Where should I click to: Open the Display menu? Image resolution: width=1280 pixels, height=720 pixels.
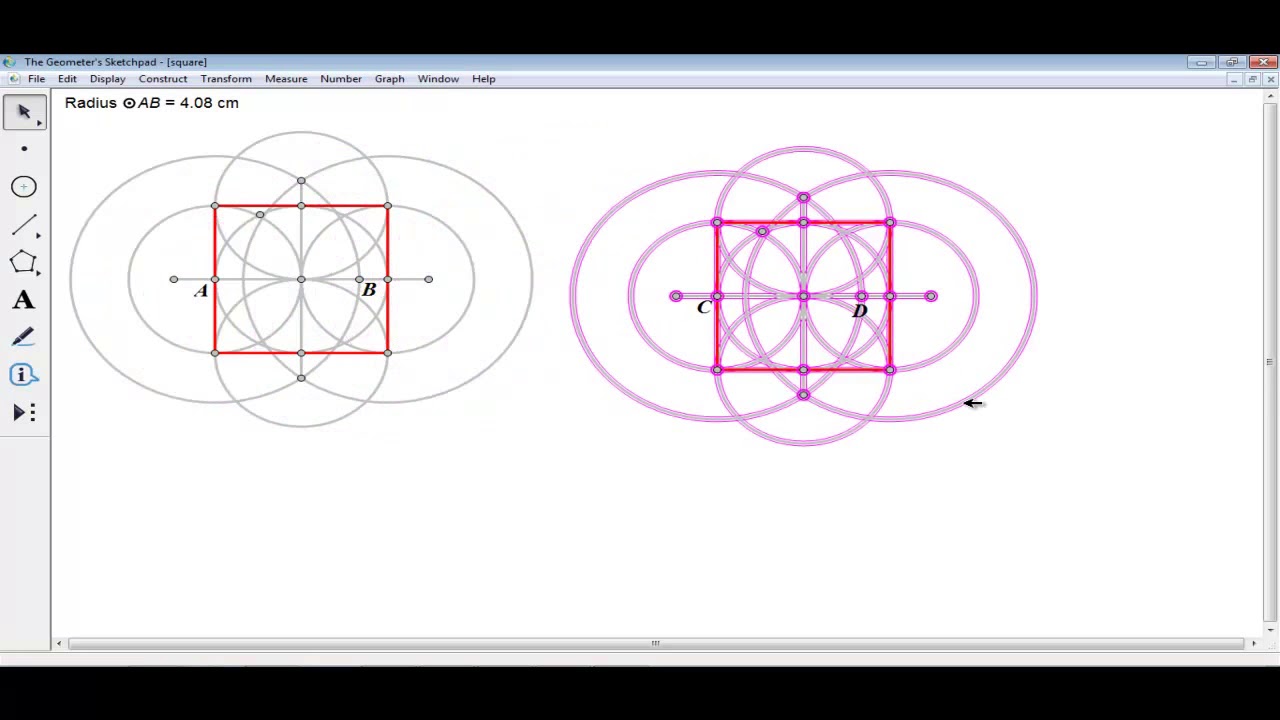click(x=107, y=79)
